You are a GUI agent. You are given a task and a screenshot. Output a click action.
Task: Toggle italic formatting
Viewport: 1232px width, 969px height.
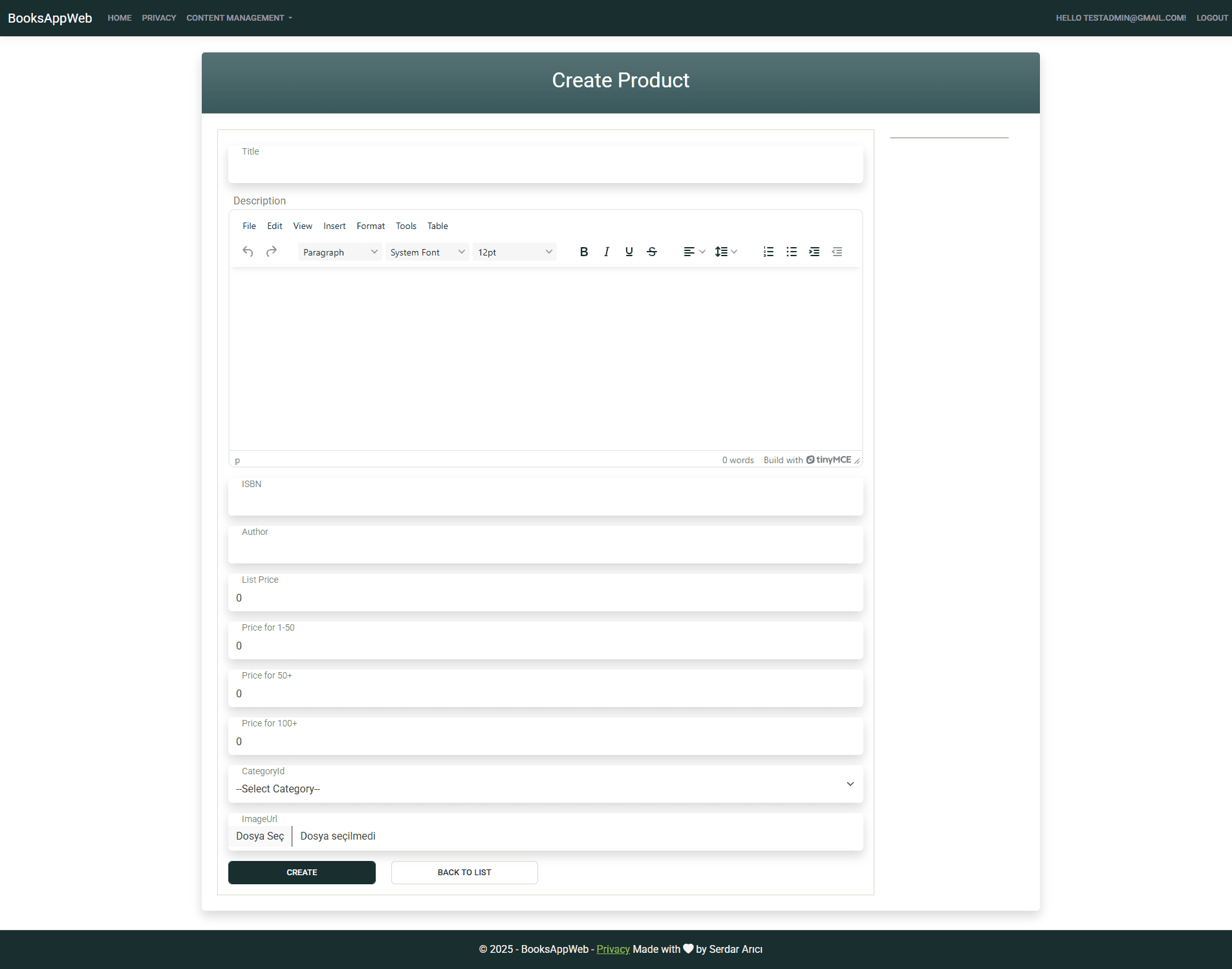click(607, 252)
